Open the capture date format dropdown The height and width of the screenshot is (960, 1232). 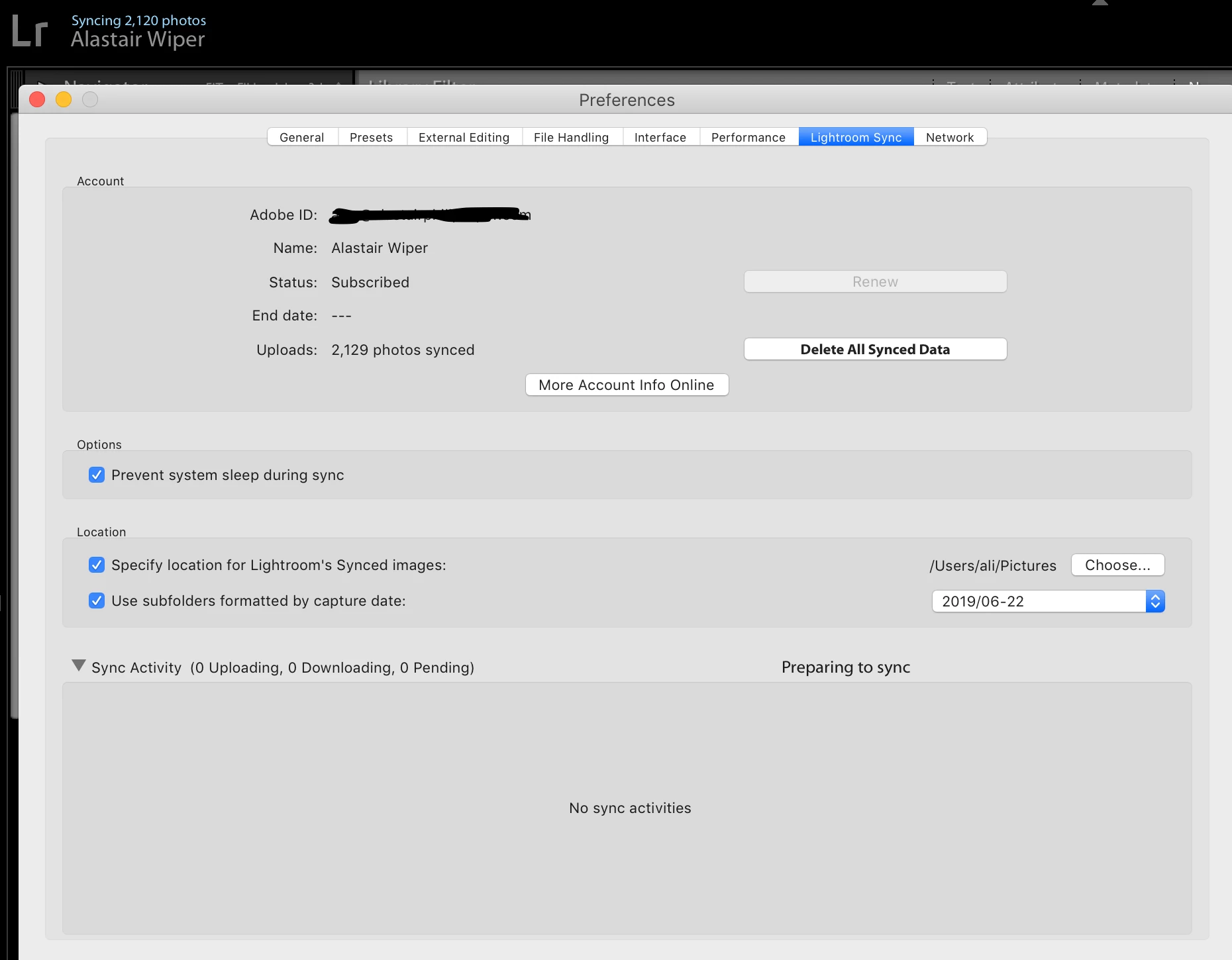point(1049,601)
